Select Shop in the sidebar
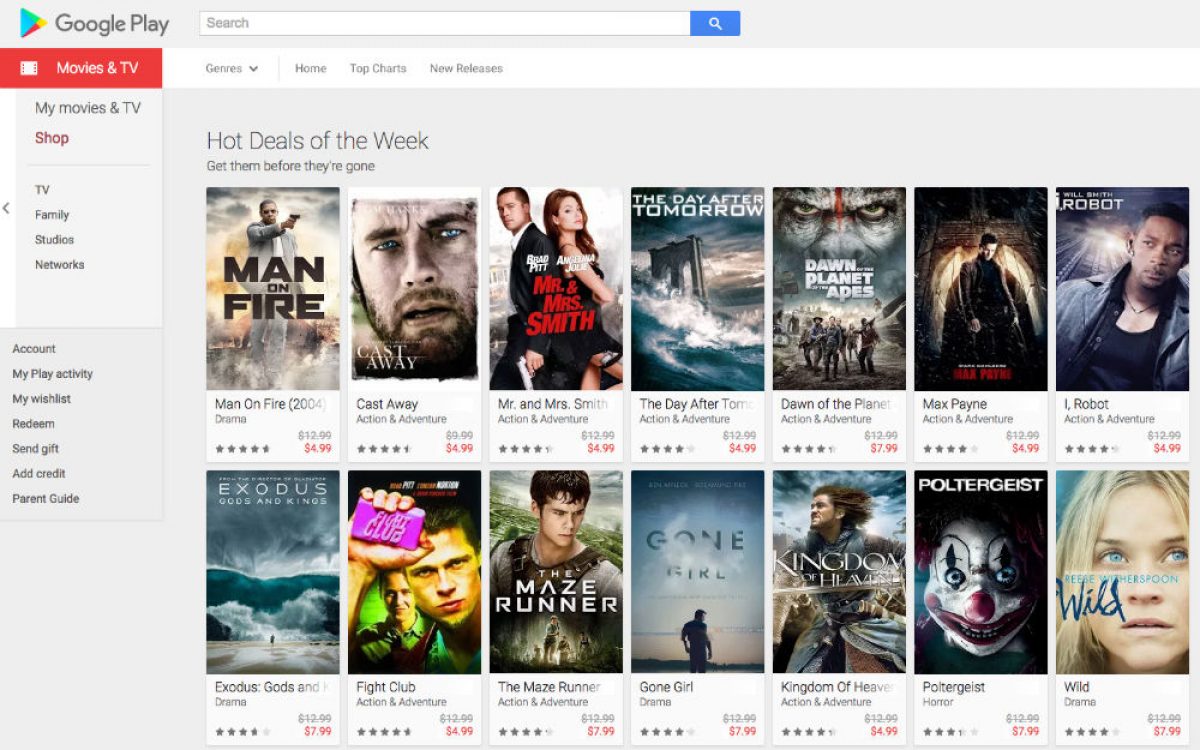 pyautogui.click(x=52, y=138)
